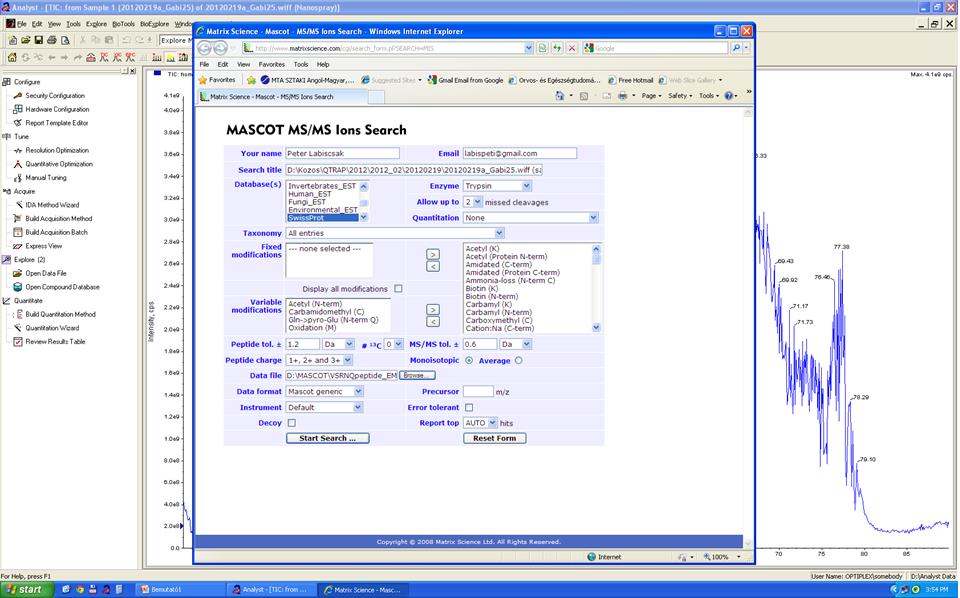Click the Browse button for Data file
The height and width of the screenshot is (598, 960).
click(x=418, y=376)
